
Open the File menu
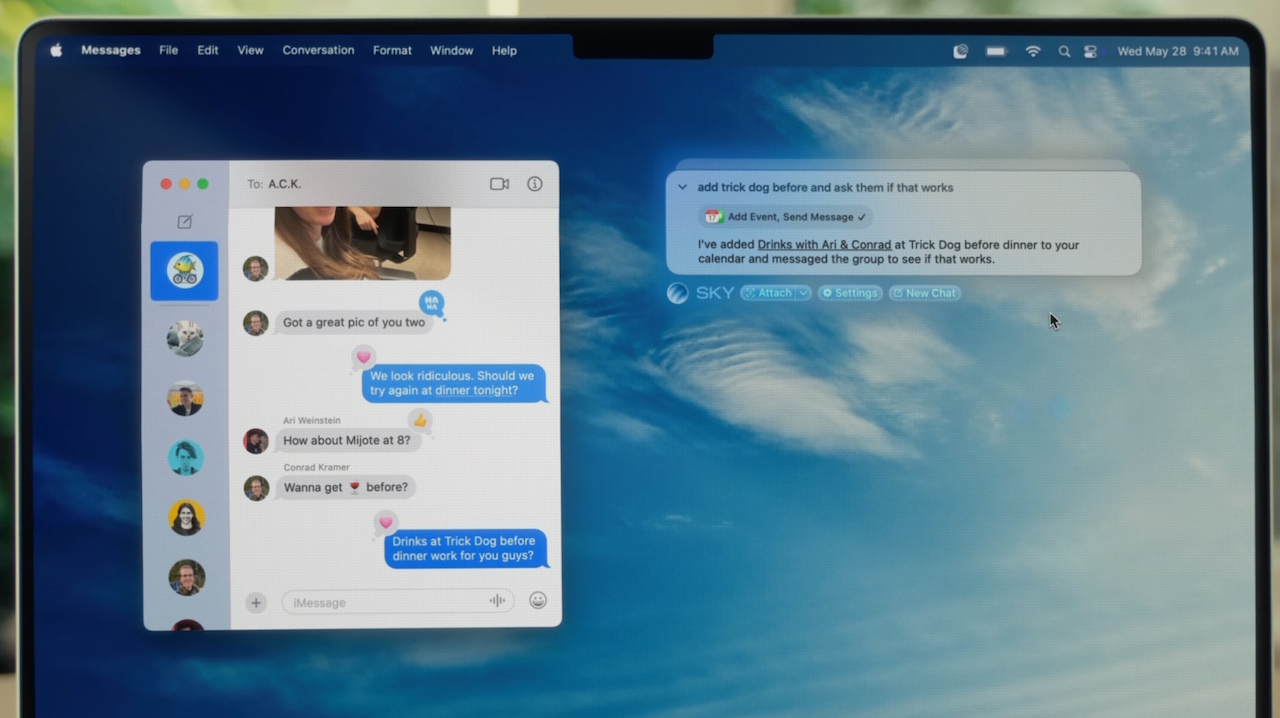point(169,51)
